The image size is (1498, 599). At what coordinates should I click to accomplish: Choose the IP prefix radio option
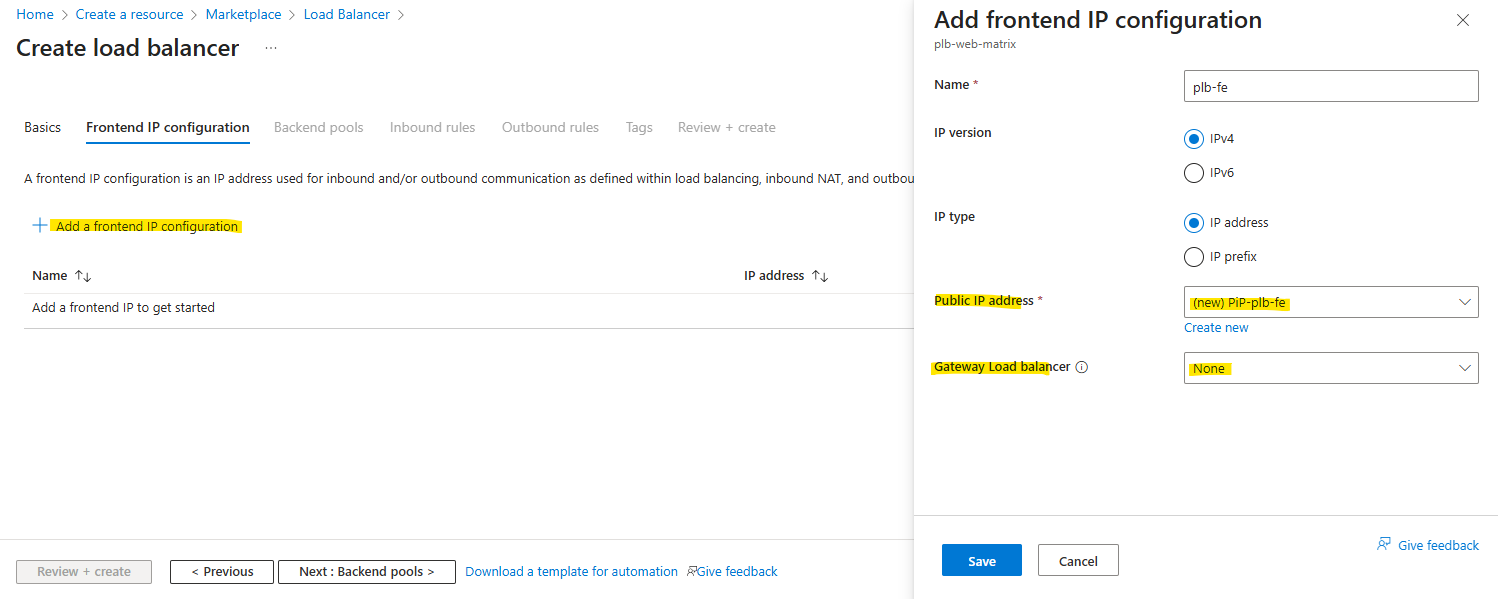[1193, 257]
